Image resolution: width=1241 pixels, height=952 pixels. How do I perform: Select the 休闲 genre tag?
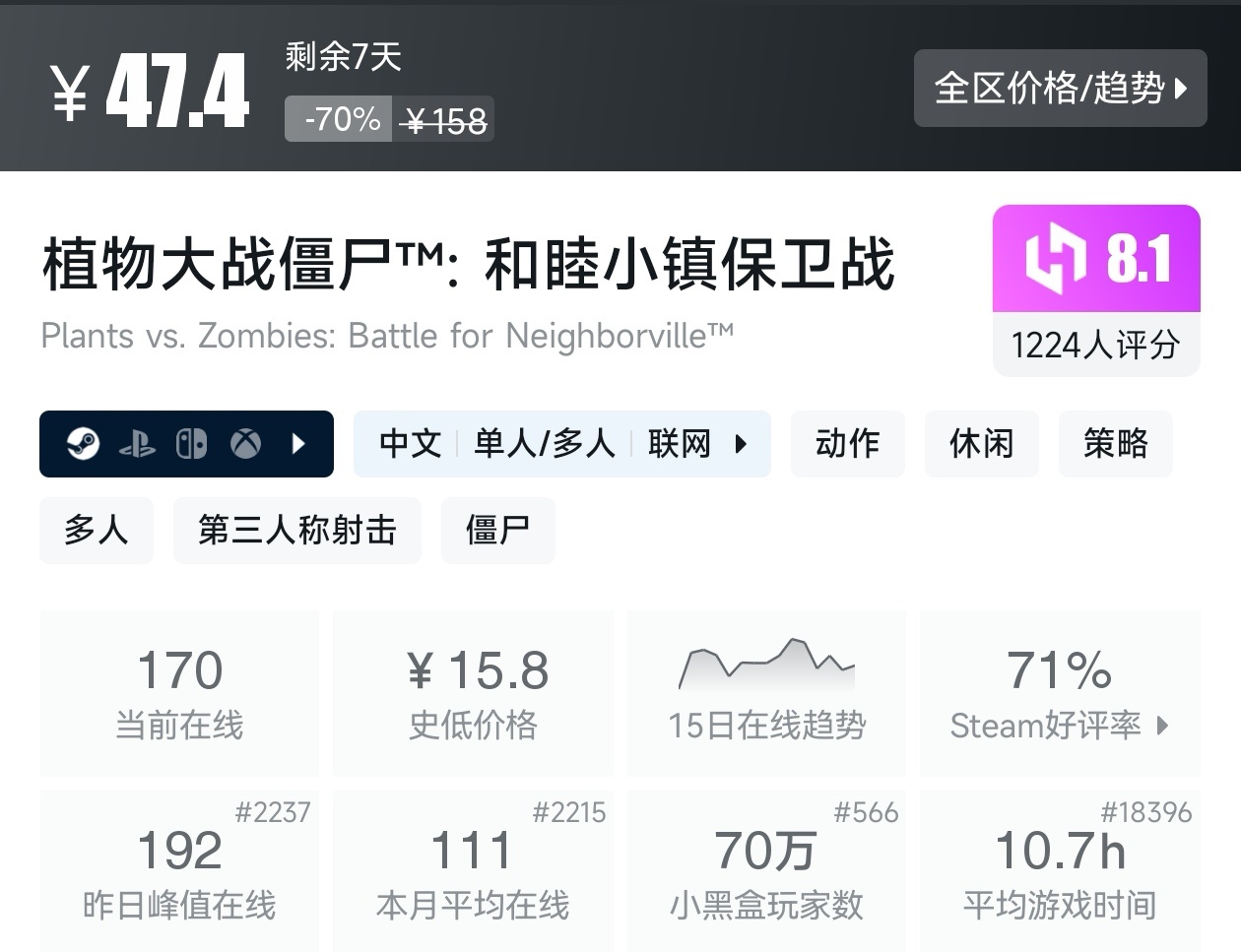(981, 444)
